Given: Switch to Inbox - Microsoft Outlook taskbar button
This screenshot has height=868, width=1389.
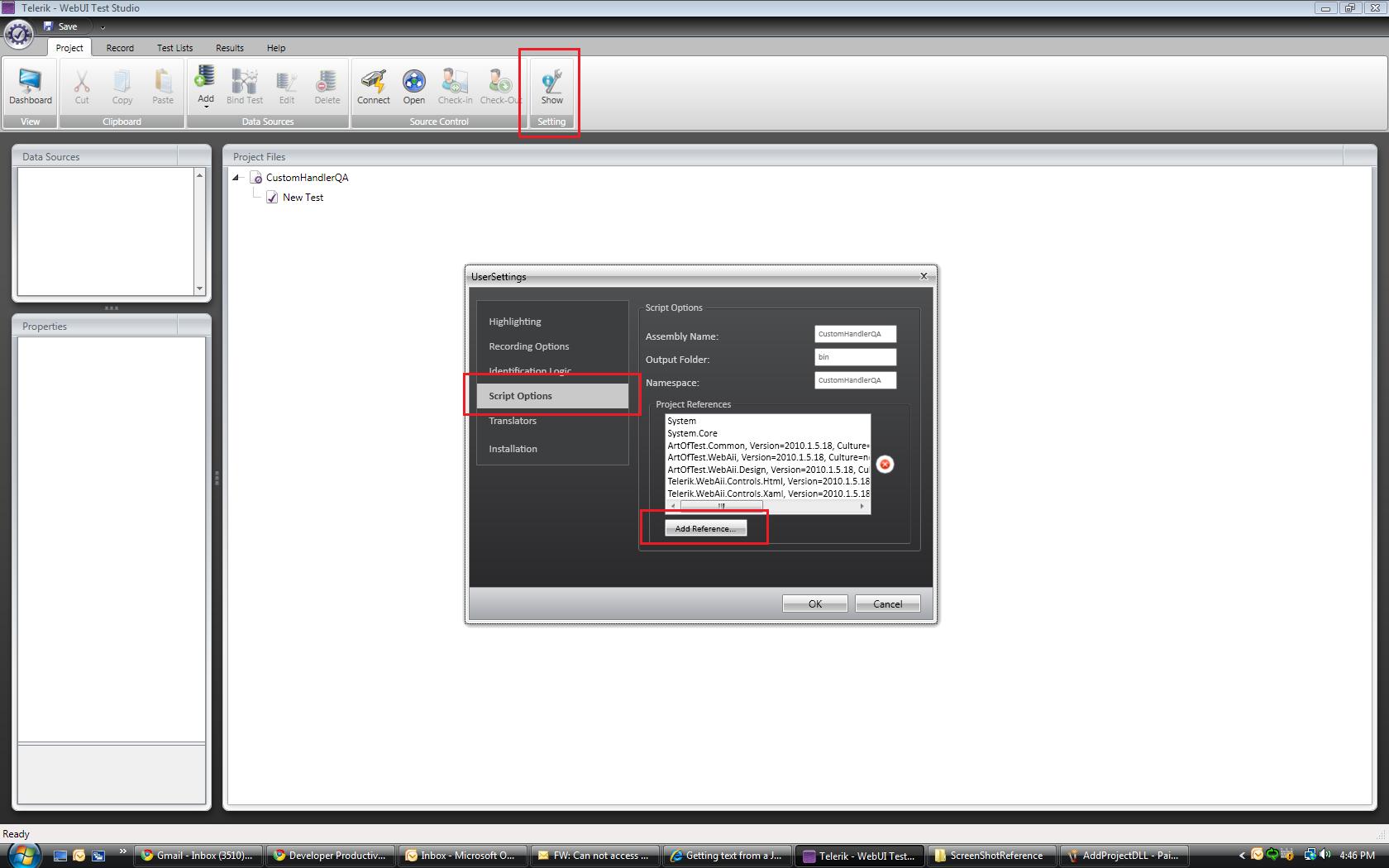Looking at the screenshot, I should (x=463, y=856).
